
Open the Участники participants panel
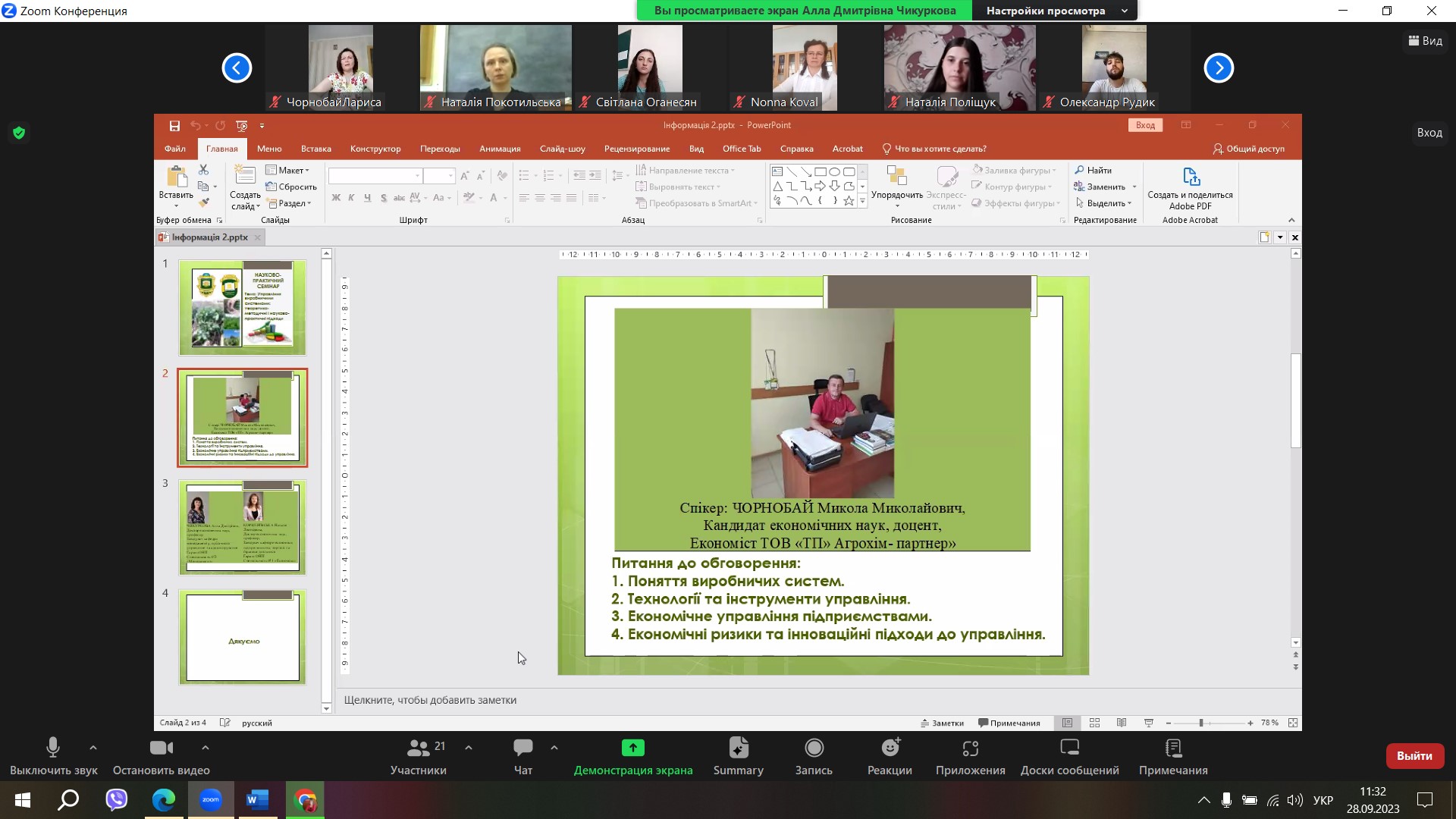tap(418, 748)
